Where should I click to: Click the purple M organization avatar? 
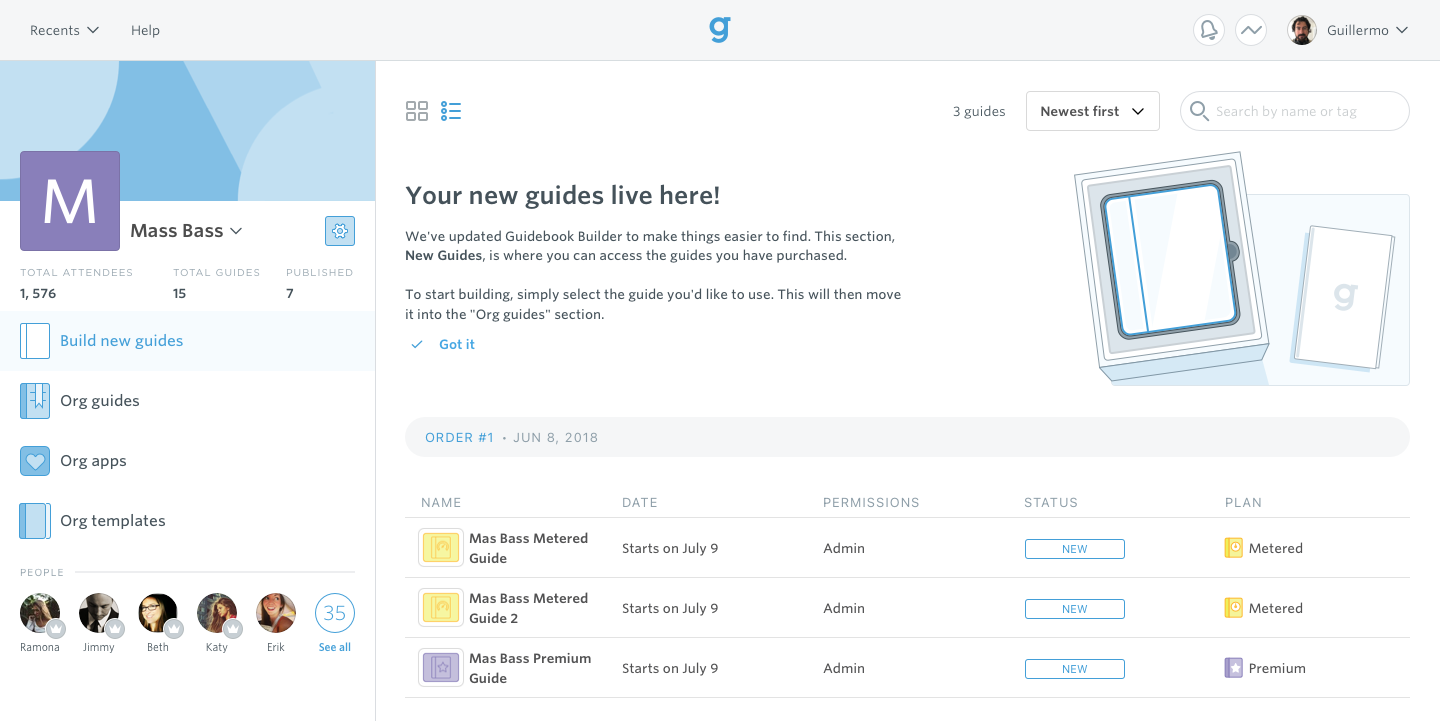coord(70,201)
